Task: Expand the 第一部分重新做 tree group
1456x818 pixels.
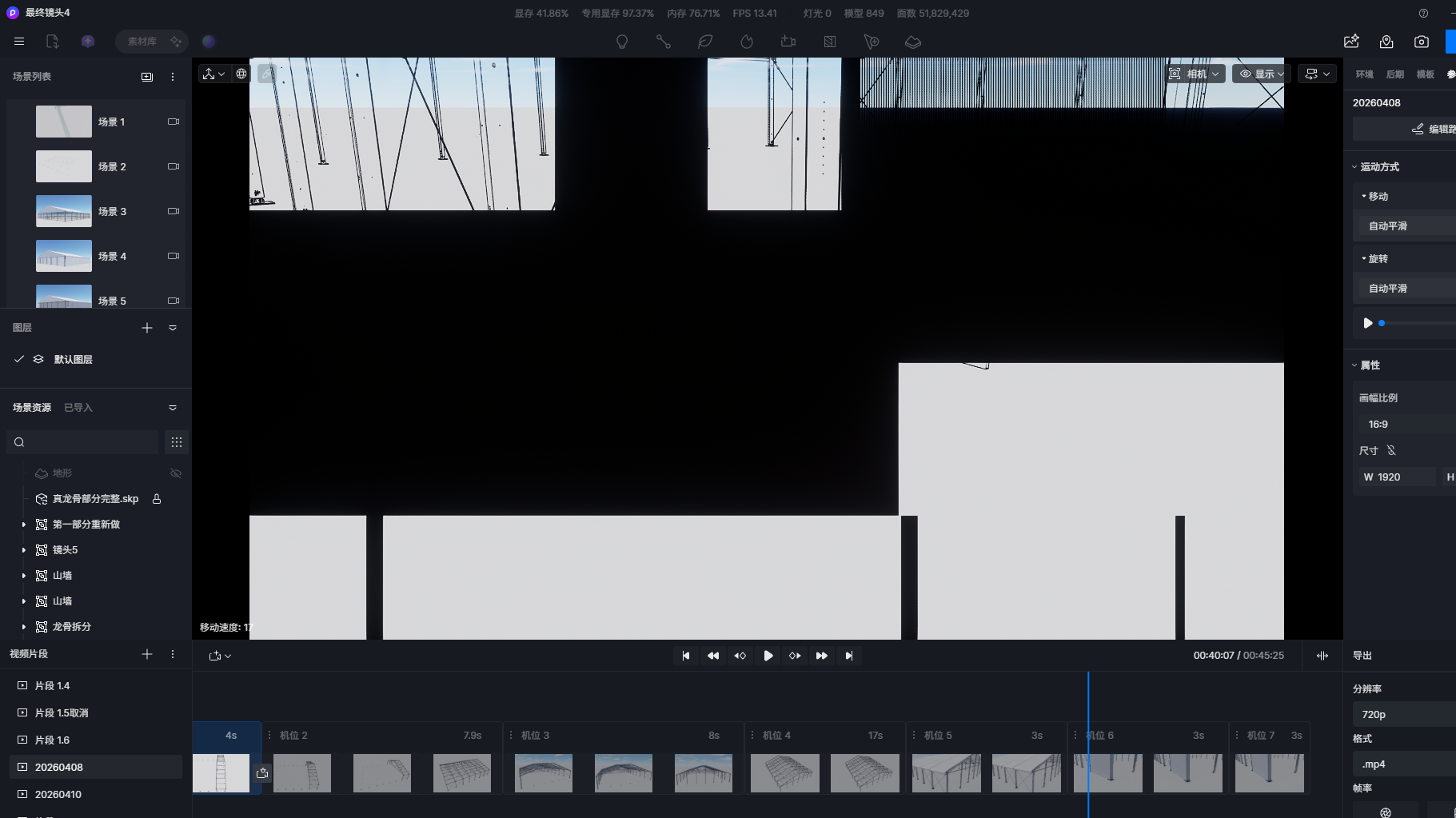Action: click(x=23, y=525)
